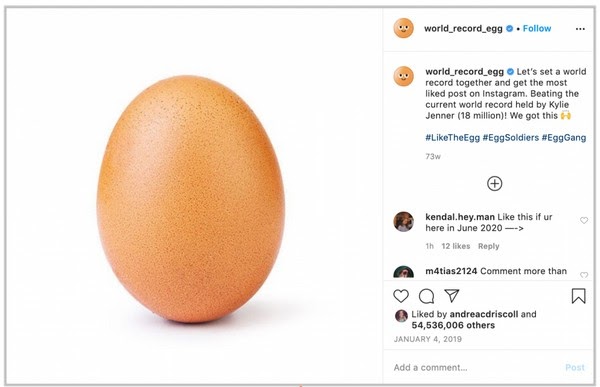Open world_record_egg profile avatar in header

[403, 28]
